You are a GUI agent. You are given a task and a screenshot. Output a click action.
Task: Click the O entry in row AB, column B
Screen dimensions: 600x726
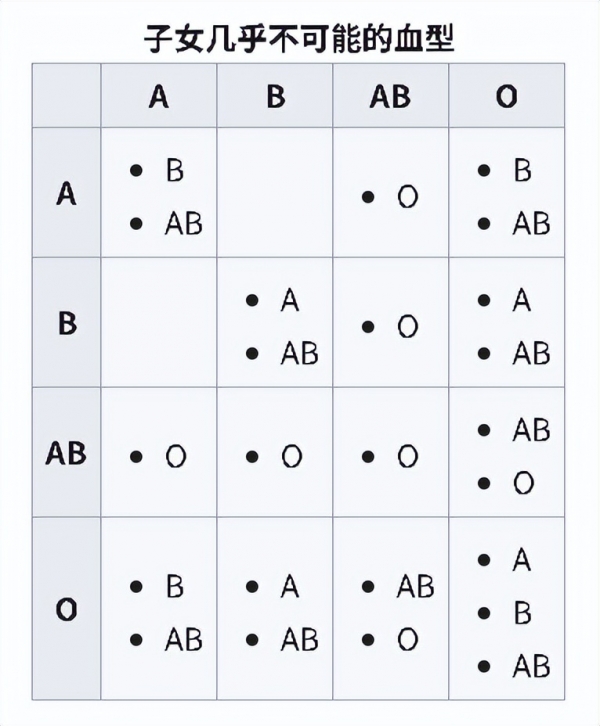(291, 457)
